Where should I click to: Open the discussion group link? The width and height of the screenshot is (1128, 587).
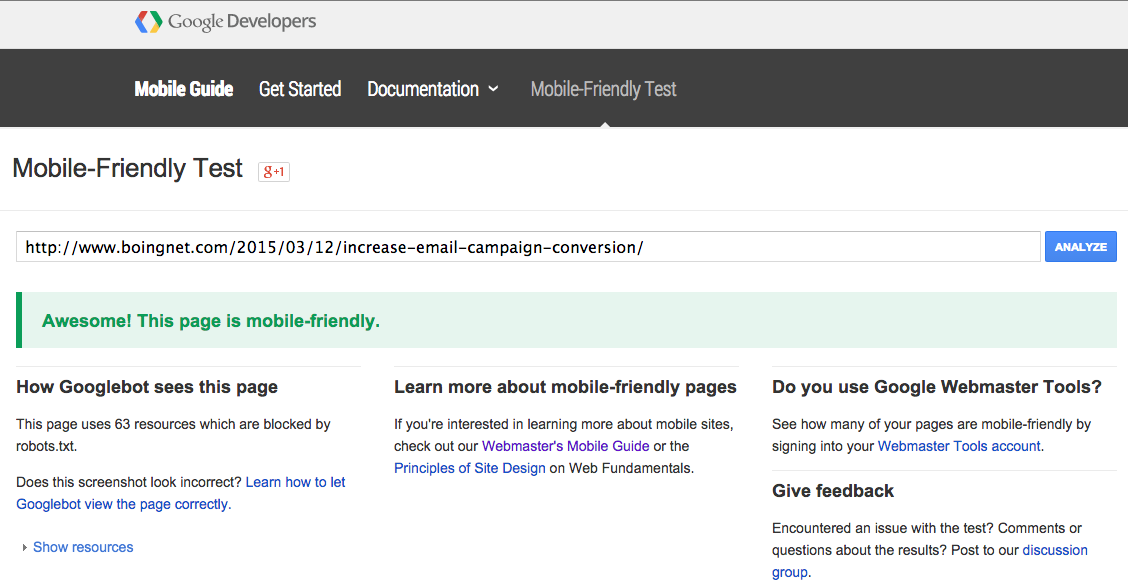point(929,561)
